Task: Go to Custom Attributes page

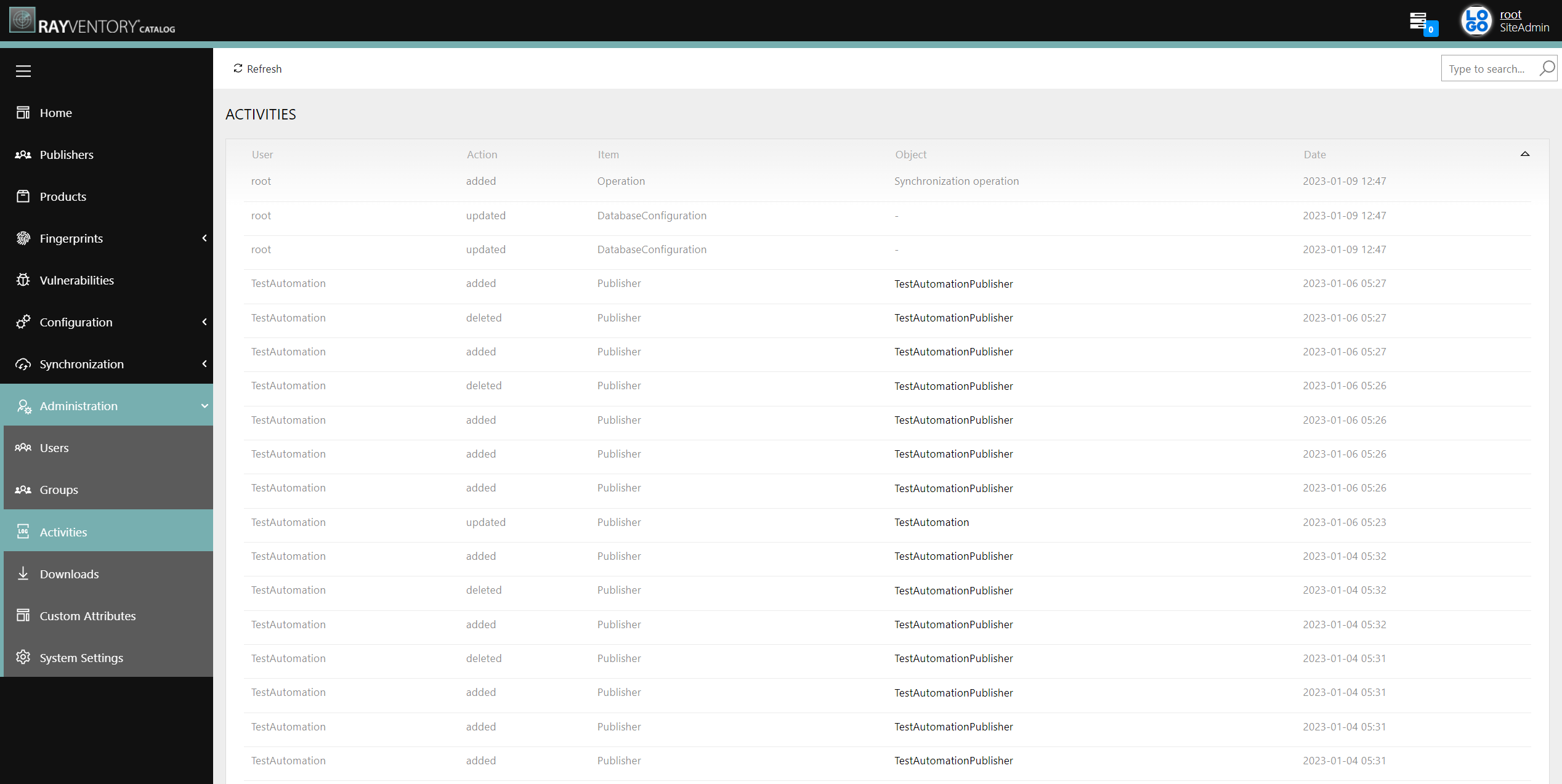Action: [x=87, y=616]
